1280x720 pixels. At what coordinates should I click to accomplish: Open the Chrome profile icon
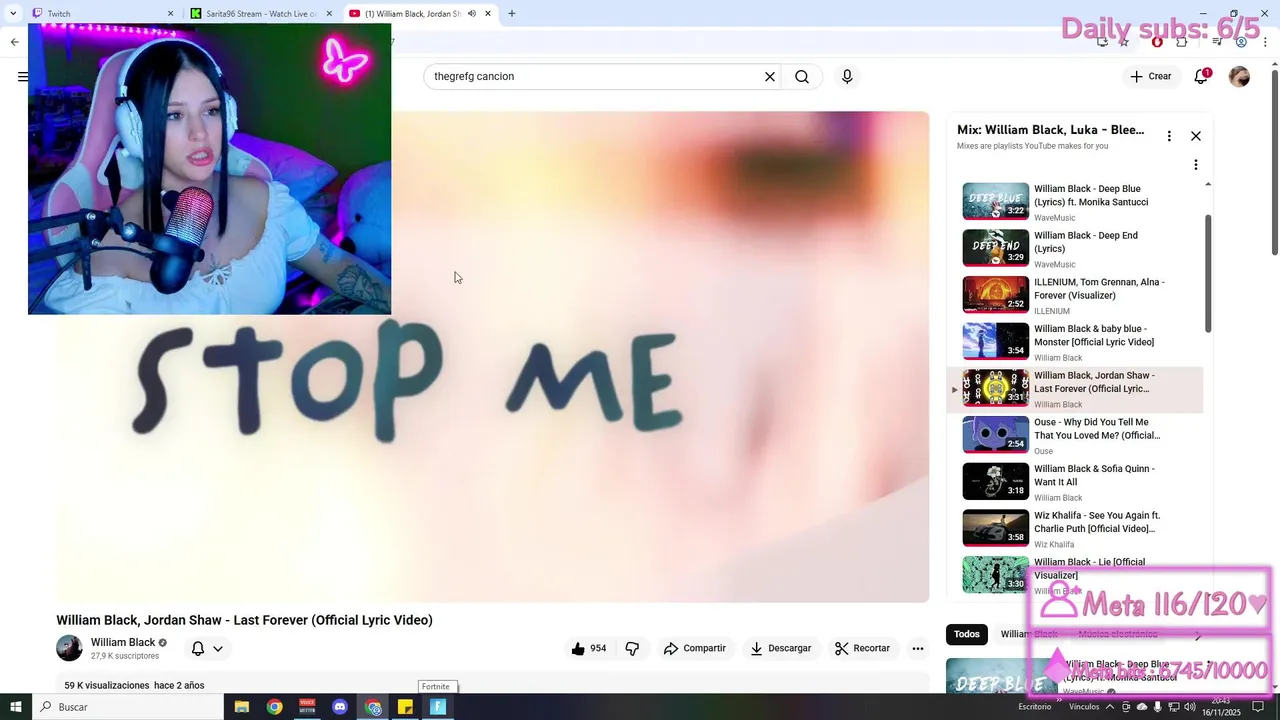[x=1241, y=42]
